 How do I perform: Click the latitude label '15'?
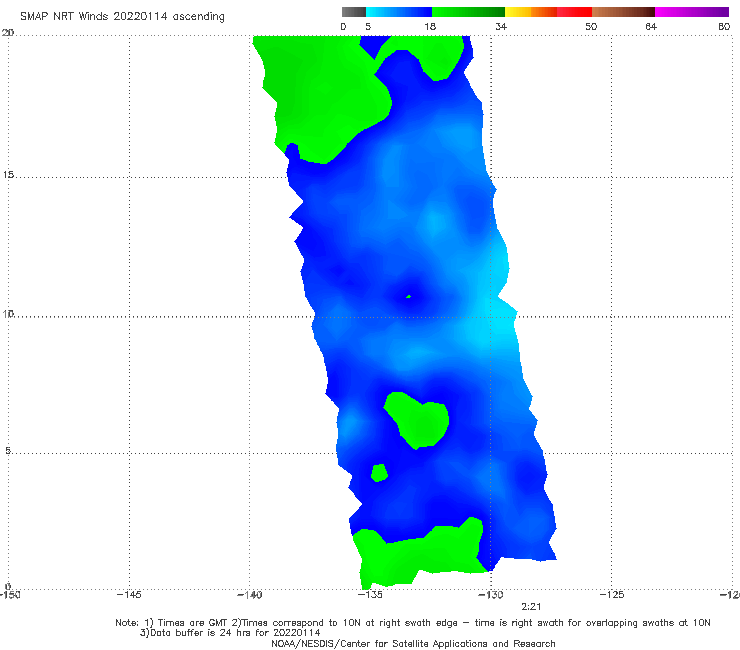(8, 175)
